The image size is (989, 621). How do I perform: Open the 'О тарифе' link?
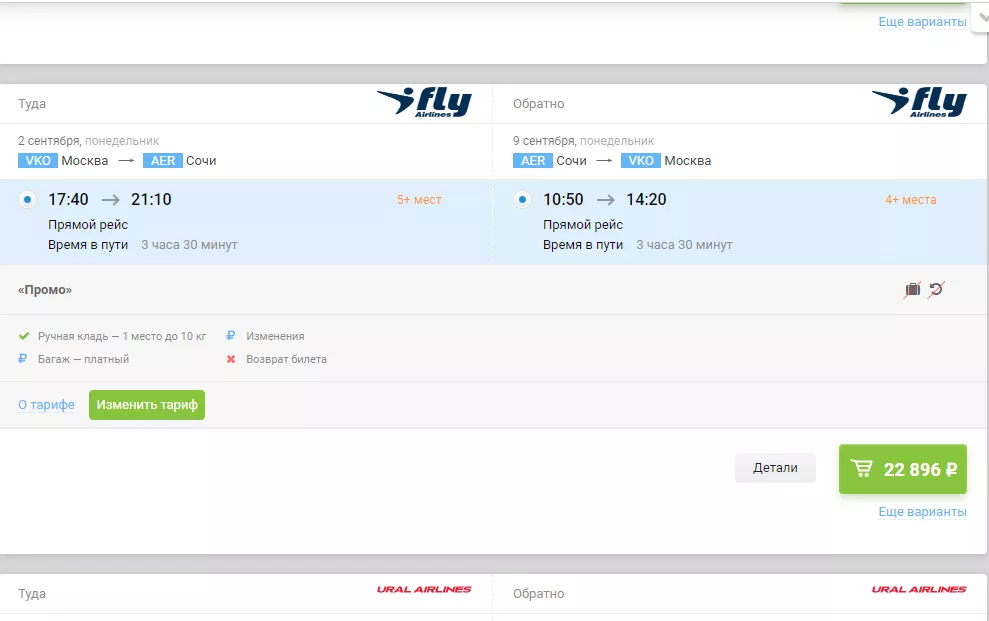coord(46,405)
